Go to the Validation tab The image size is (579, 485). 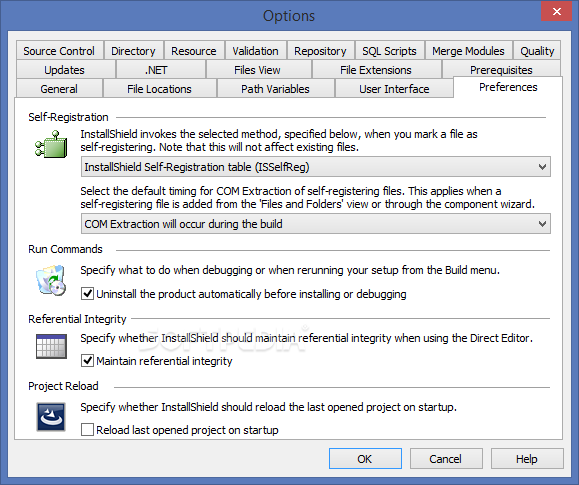pyautogui.click(x=256, y=51)
